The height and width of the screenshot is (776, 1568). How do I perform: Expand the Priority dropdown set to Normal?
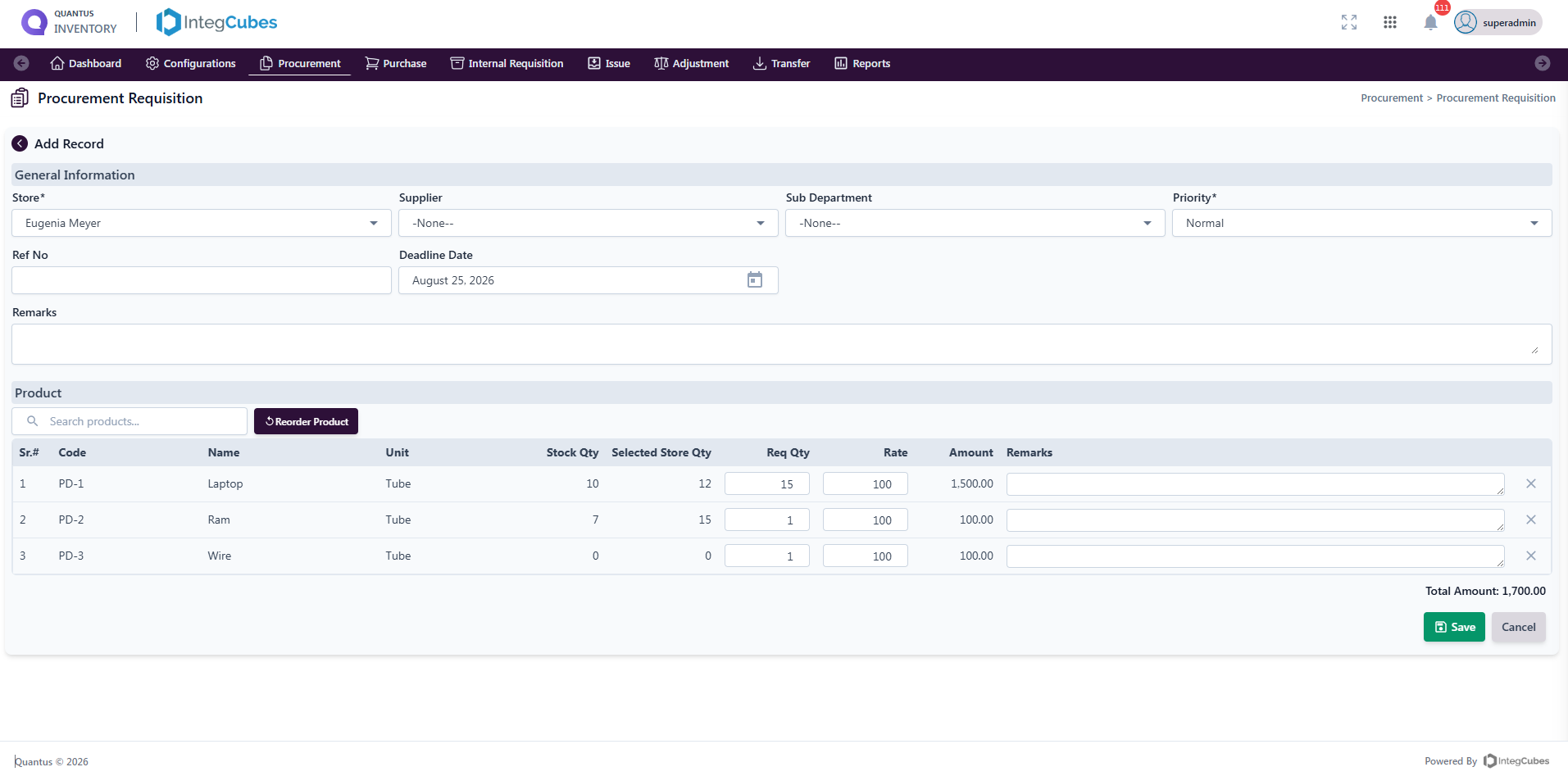point(1362,223)
